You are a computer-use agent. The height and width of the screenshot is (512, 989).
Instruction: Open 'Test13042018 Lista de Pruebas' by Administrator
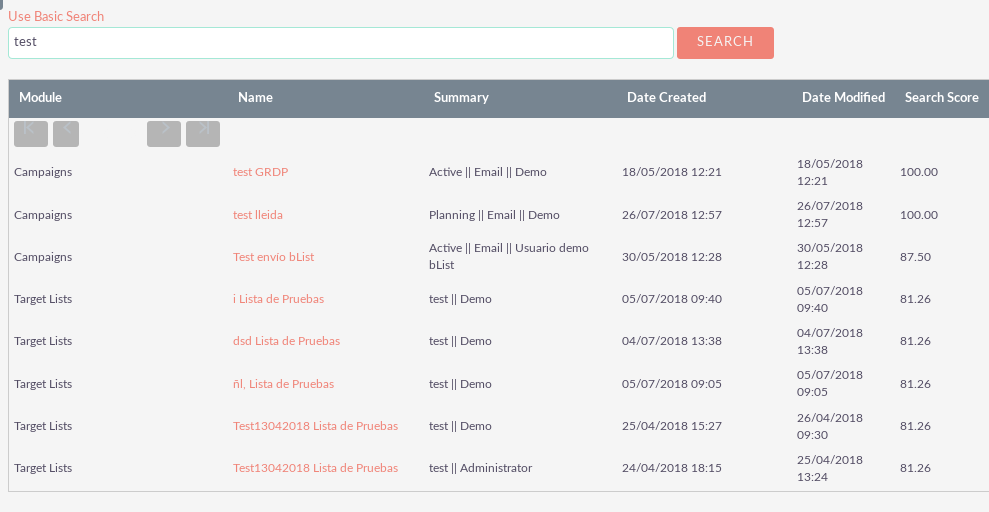(315, 468)
